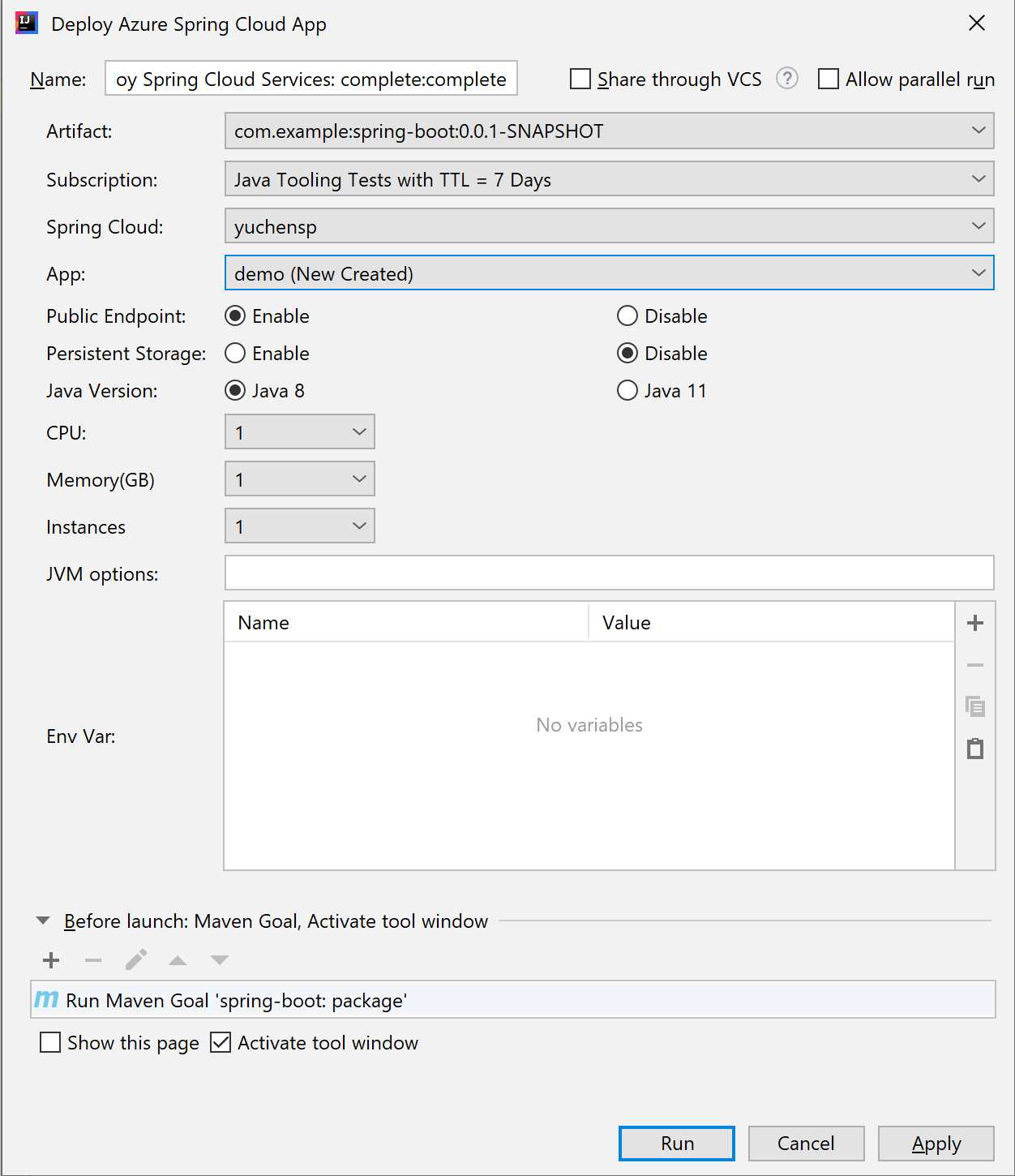
Task: Open the Spring Cloud dropdown
Action: (x=610, y=226)
